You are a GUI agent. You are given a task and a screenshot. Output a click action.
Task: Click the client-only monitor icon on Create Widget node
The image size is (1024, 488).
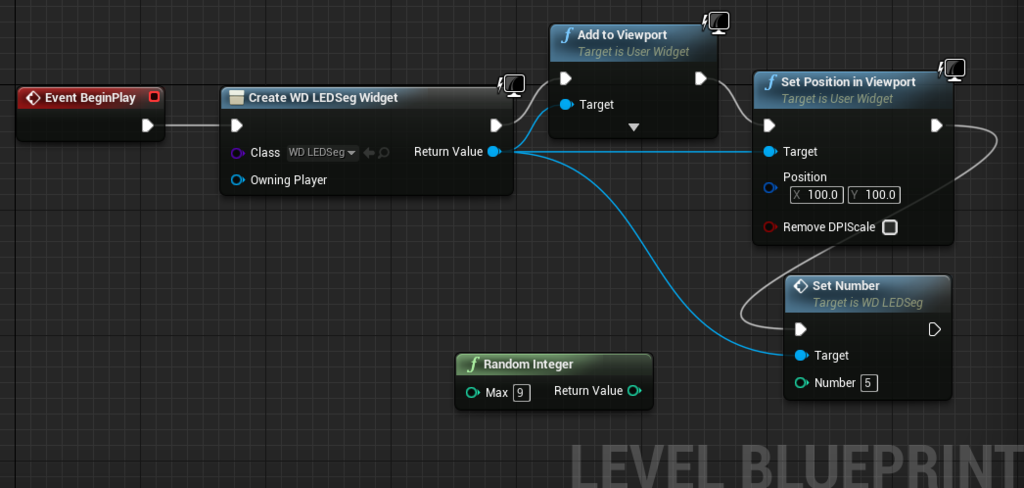click(512, 85)
